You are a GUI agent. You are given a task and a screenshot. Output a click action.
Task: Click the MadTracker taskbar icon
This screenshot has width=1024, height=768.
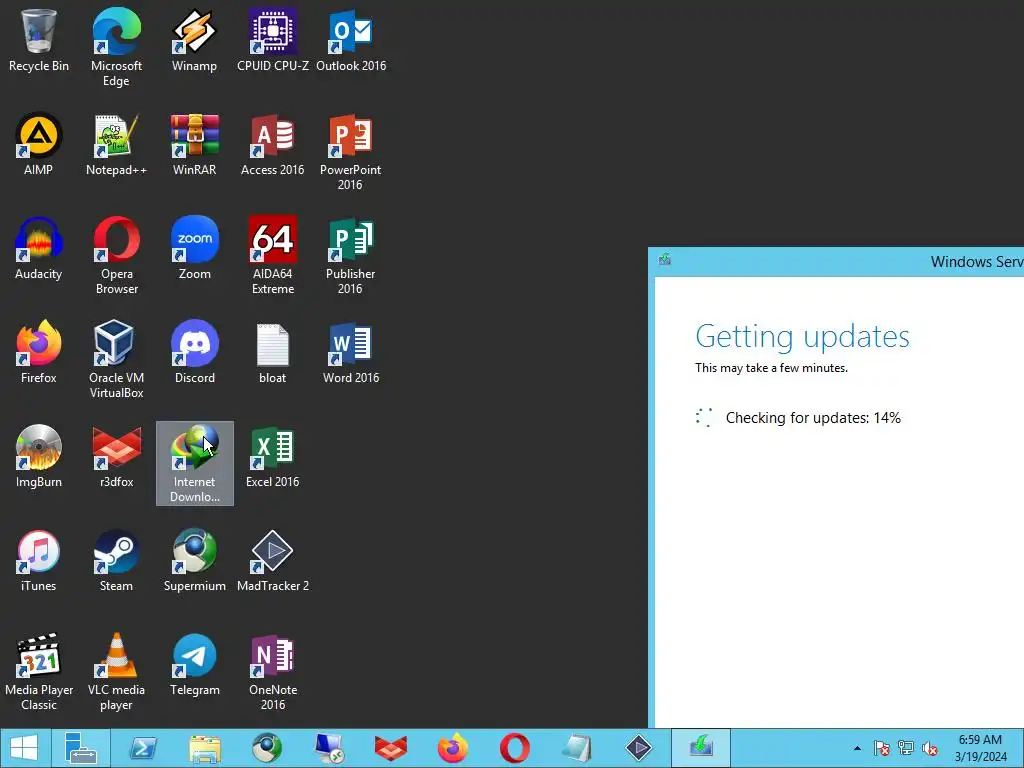(638, 748)
